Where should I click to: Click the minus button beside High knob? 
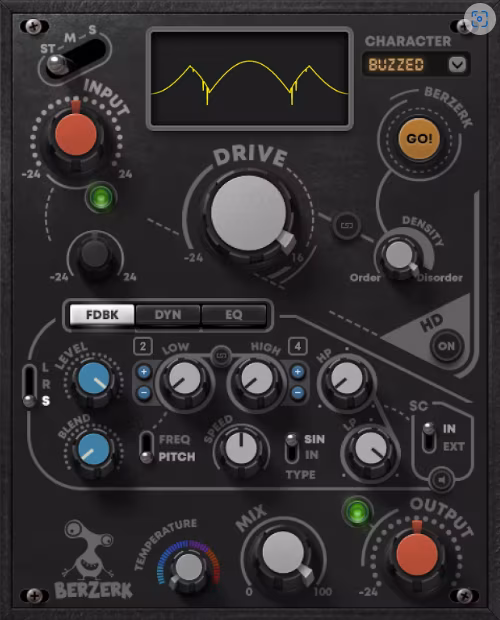click(x=298, y=393)
